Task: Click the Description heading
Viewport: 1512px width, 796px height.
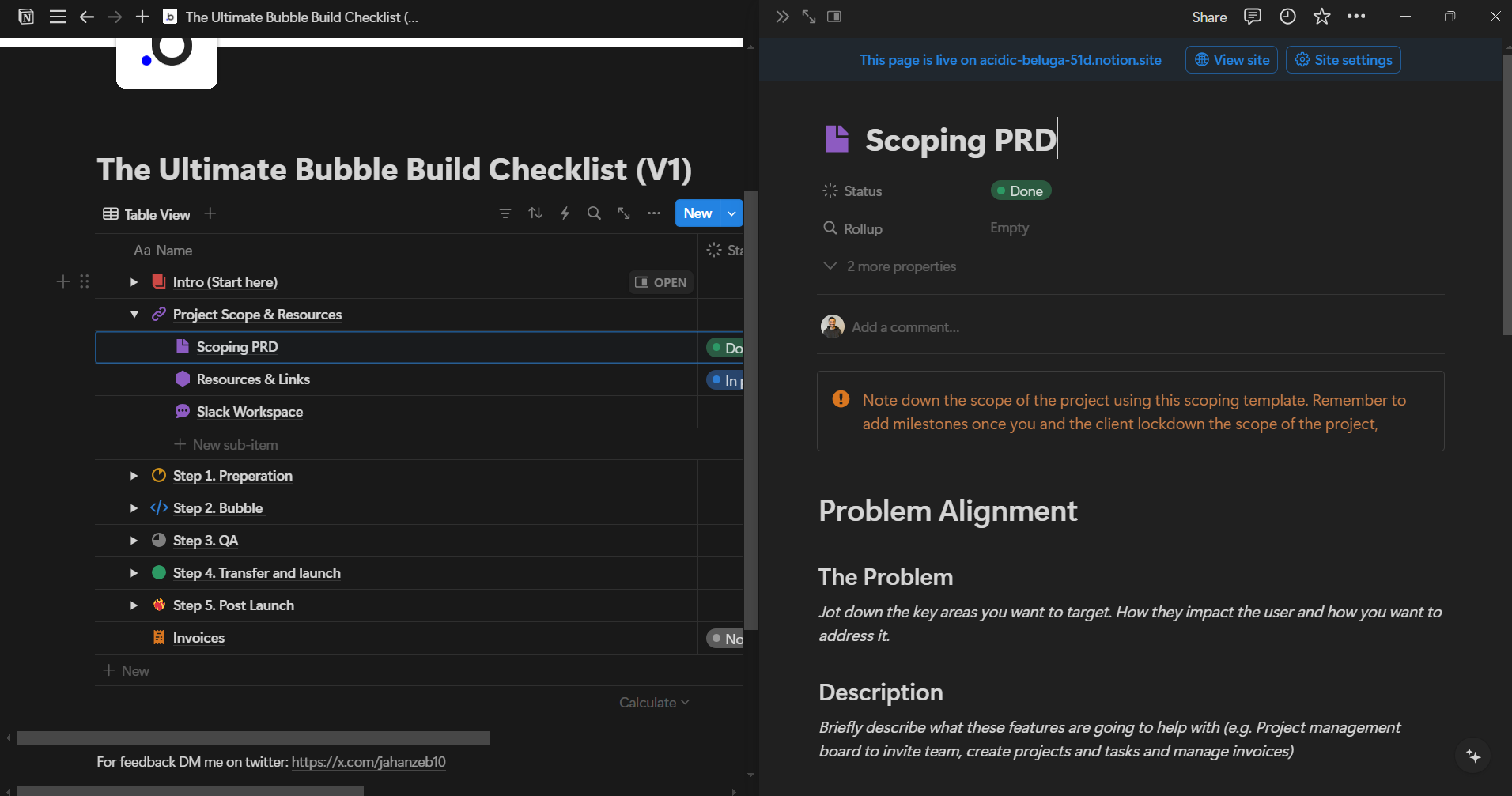Action: pyautogui.click(x=881, y=692)
